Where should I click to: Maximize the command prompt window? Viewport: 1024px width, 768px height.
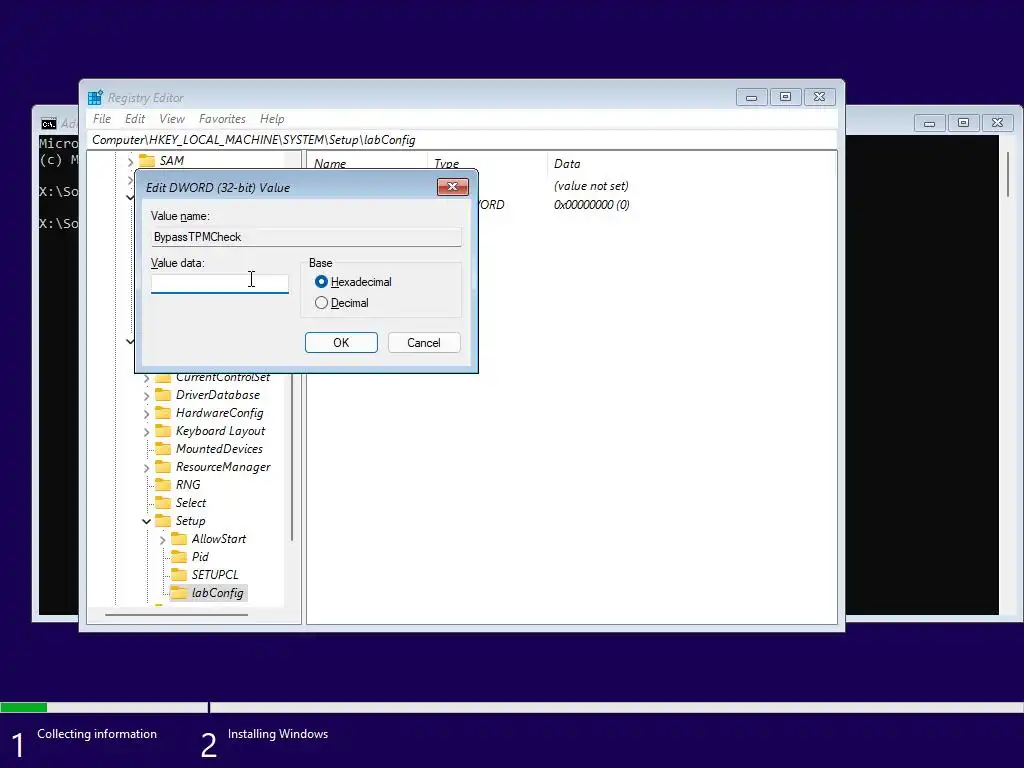click(963, 123)
